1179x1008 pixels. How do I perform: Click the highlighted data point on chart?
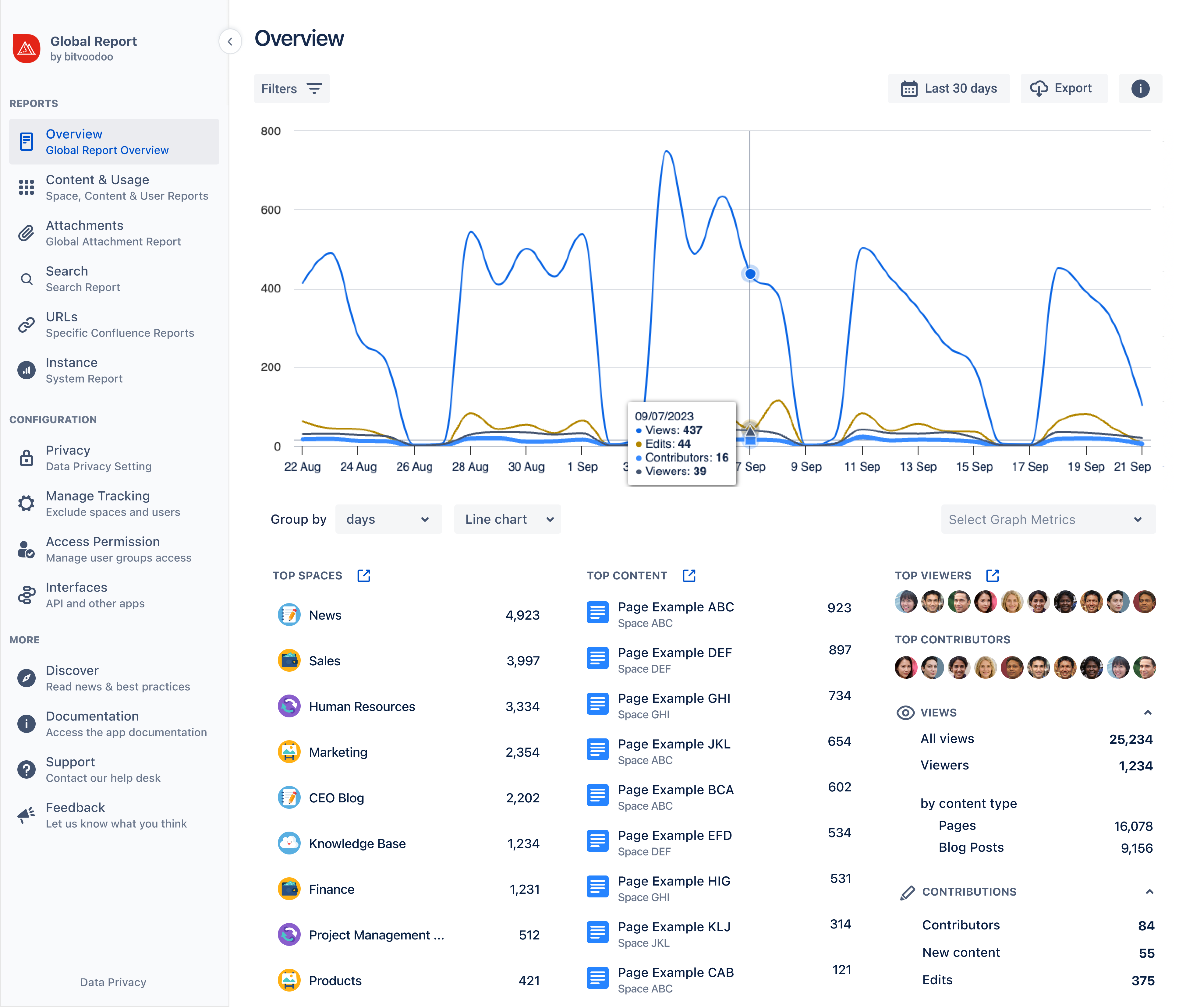pos(750,274)
